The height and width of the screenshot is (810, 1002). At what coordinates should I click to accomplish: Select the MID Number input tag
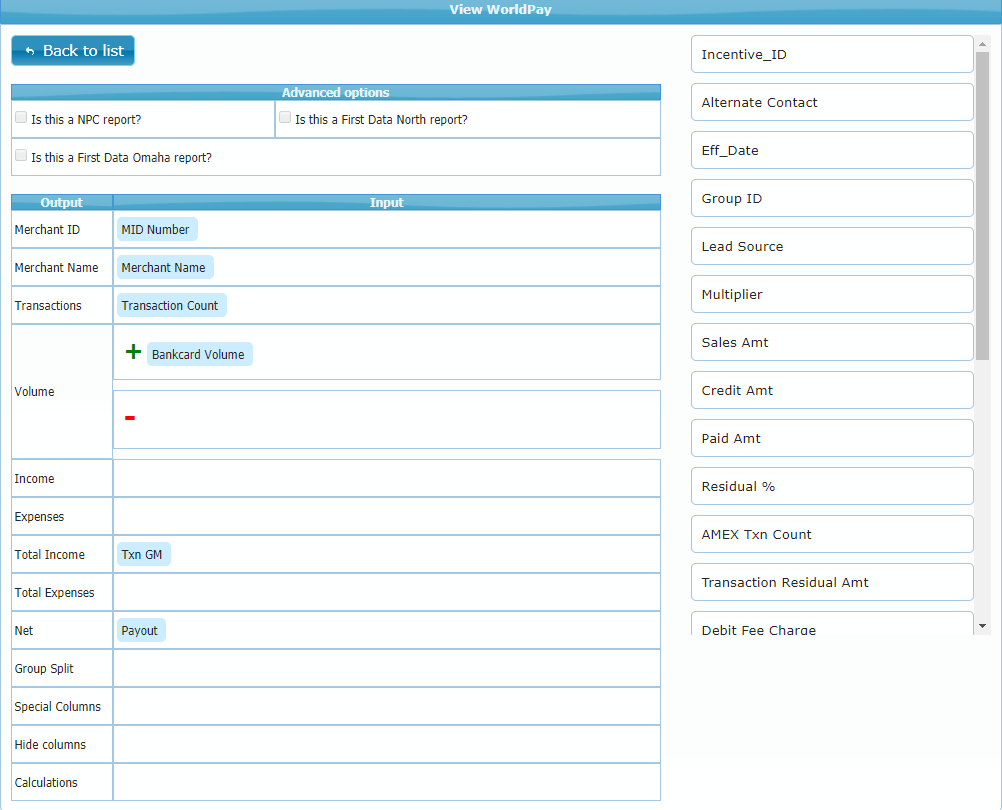(x=156, y=230)
